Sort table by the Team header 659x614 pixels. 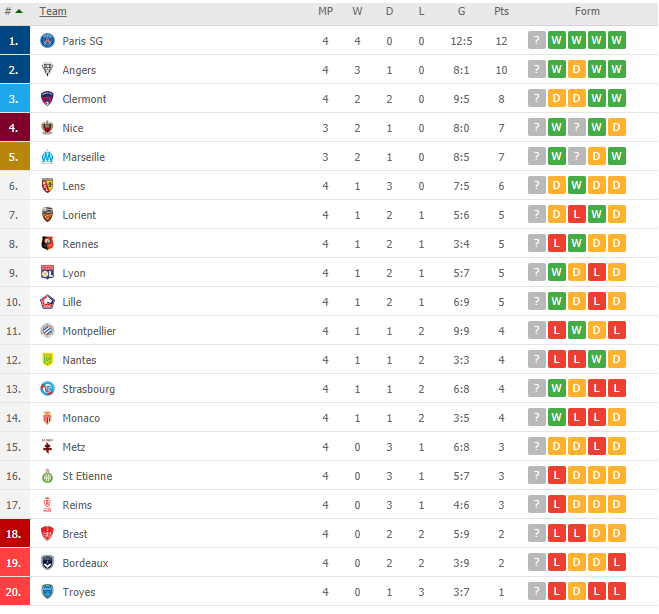53,11
